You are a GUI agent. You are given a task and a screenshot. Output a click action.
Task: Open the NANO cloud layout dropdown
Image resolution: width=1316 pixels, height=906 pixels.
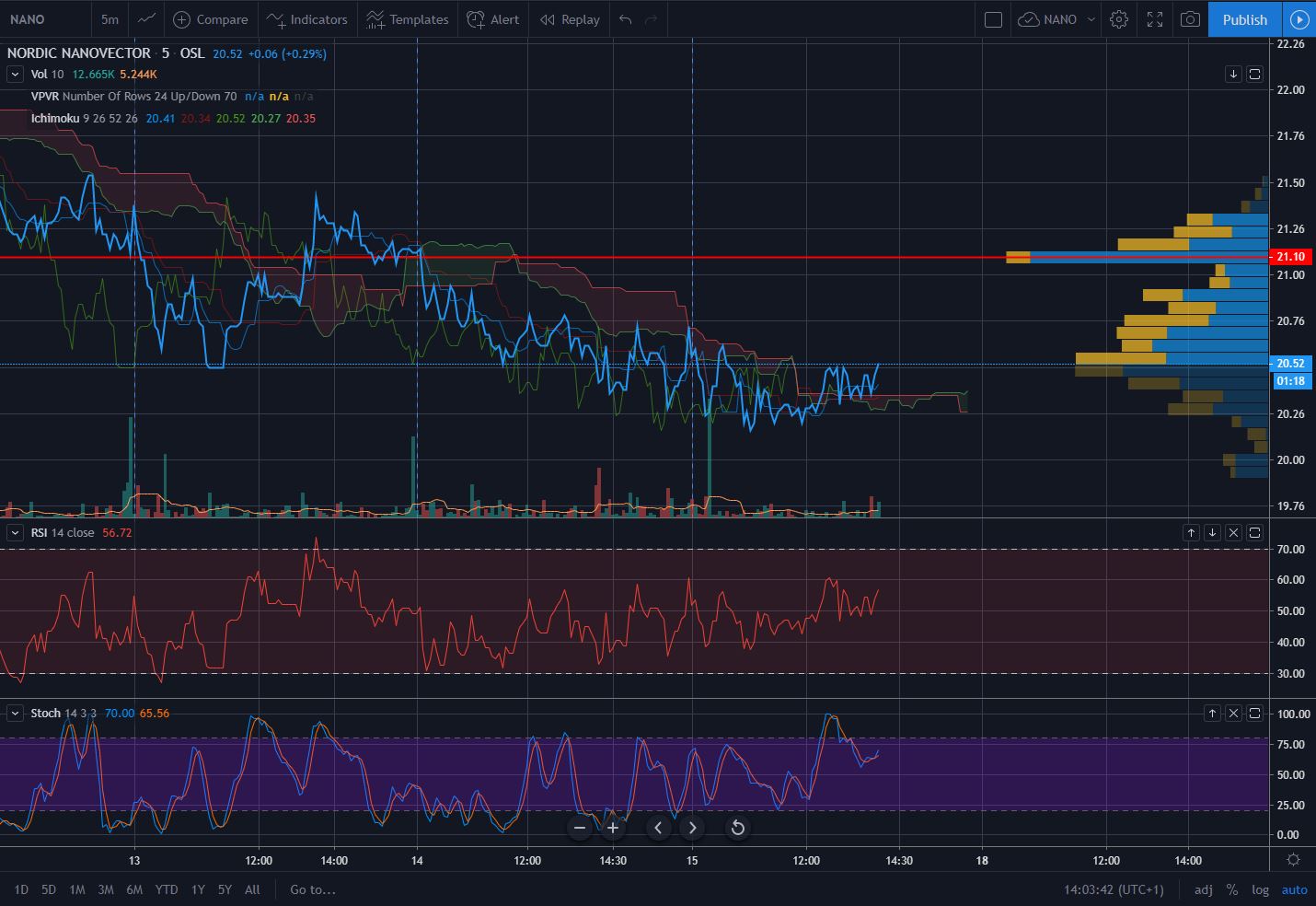pyautogui.click(x=1056, y=18)
